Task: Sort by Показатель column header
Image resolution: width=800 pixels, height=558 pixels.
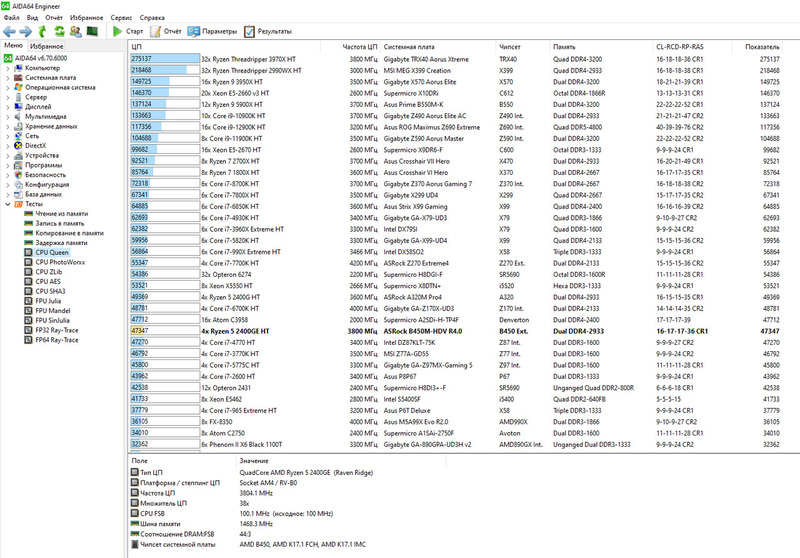Action: 758,46
